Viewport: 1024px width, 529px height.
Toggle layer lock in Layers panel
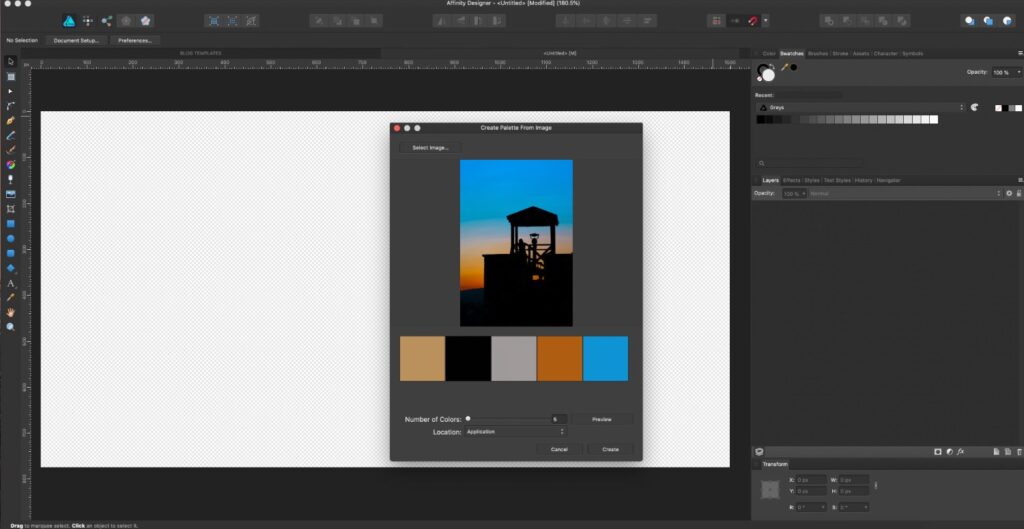tap(1019, 193)
